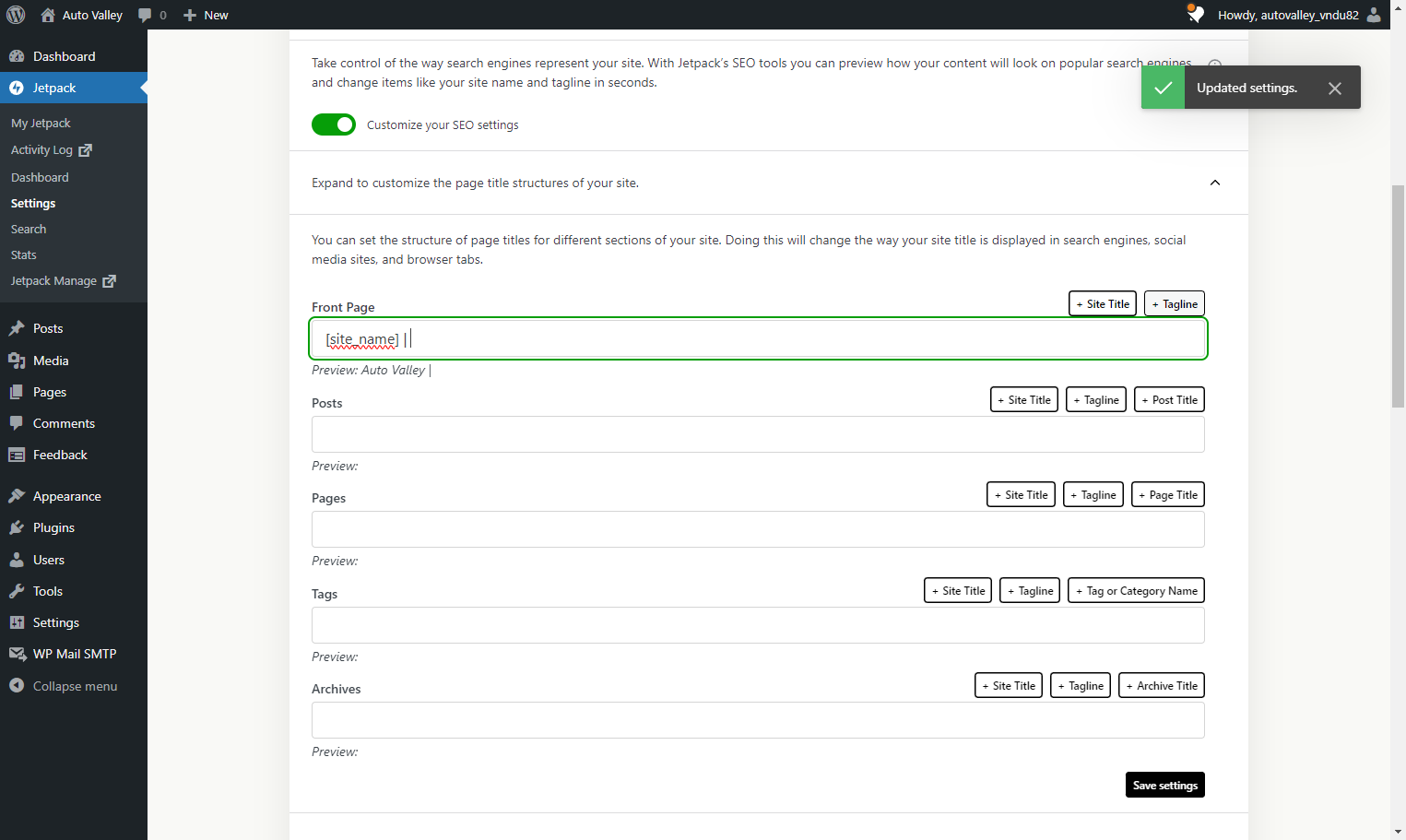Add Archive Title token to Archives
Screen dimensions: 1406x840
1162,685
